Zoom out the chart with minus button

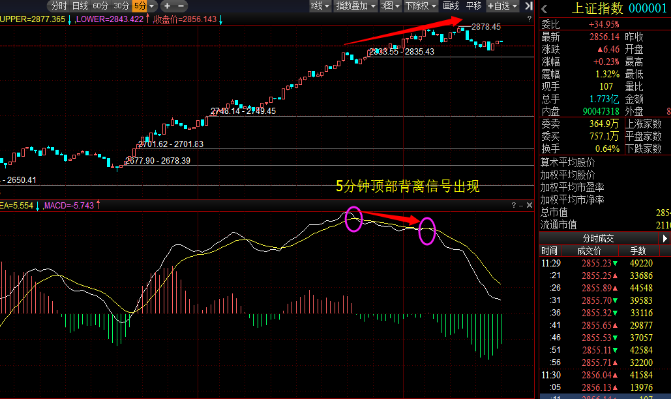coord(181,6)
